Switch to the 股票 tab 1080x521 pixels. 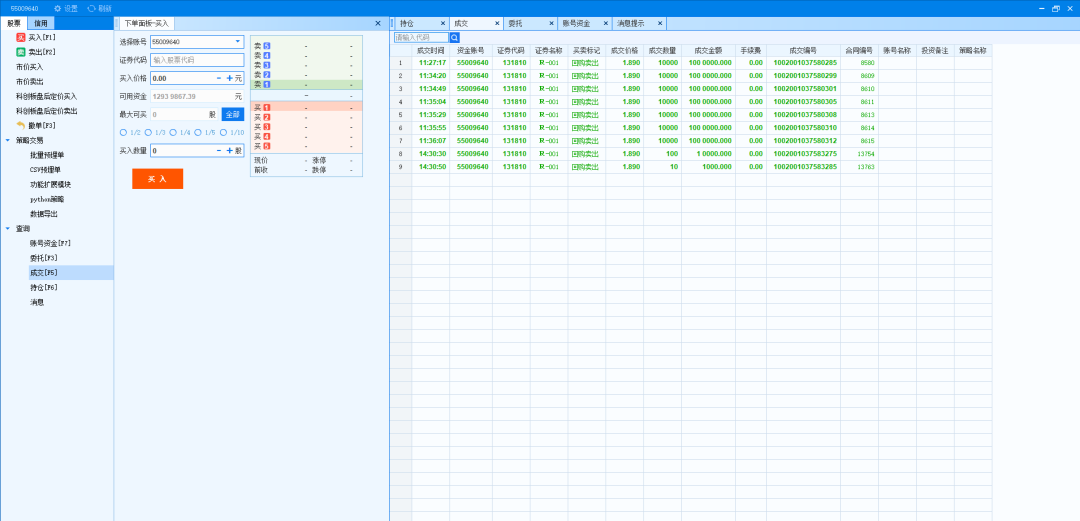click(14, 23)
